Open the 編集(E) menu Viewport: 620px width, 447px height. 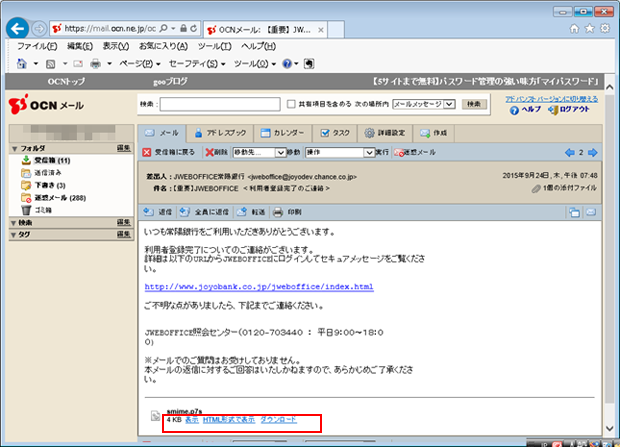(80, 46)
